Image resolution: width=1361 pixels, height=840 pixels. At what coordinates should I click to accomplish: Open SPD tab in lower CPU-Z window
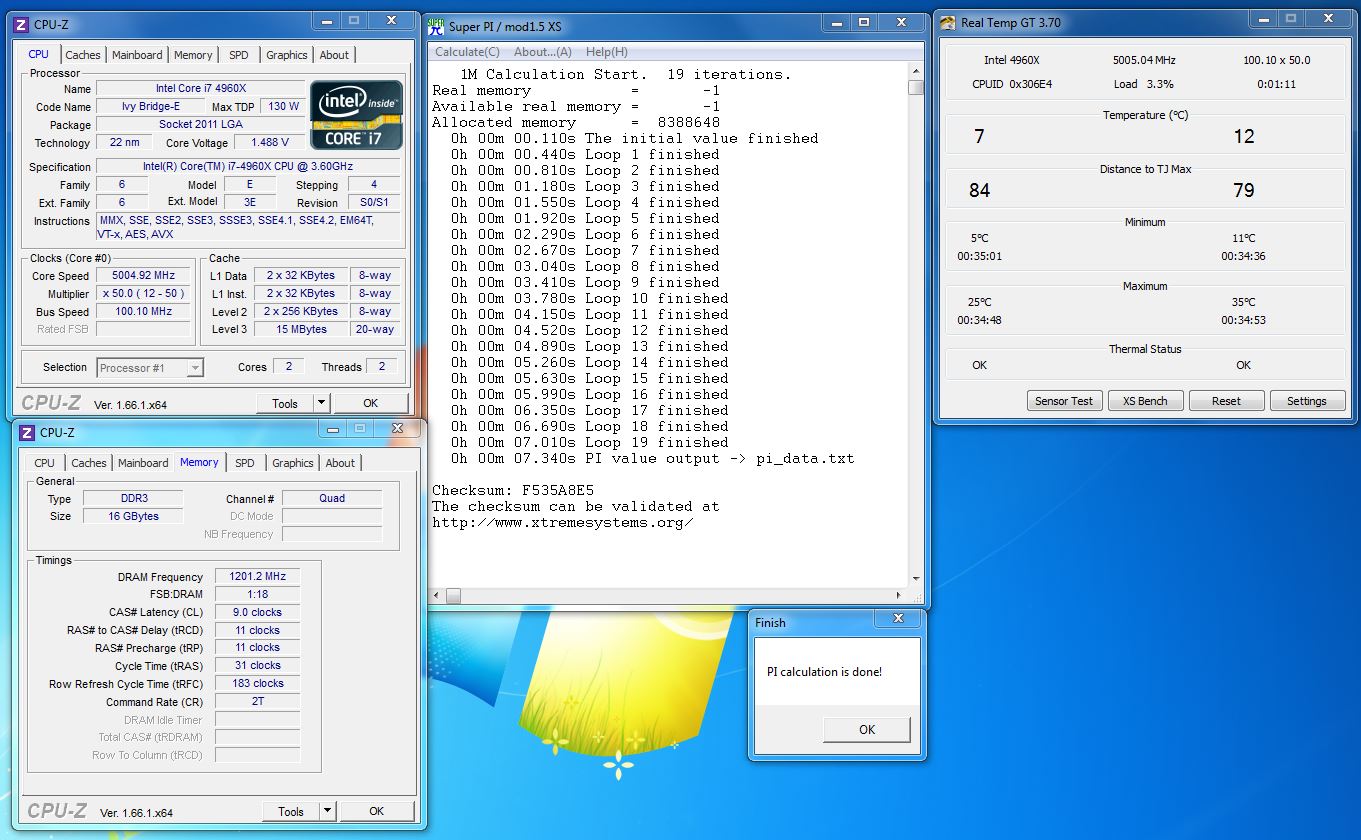pos(245,463)
